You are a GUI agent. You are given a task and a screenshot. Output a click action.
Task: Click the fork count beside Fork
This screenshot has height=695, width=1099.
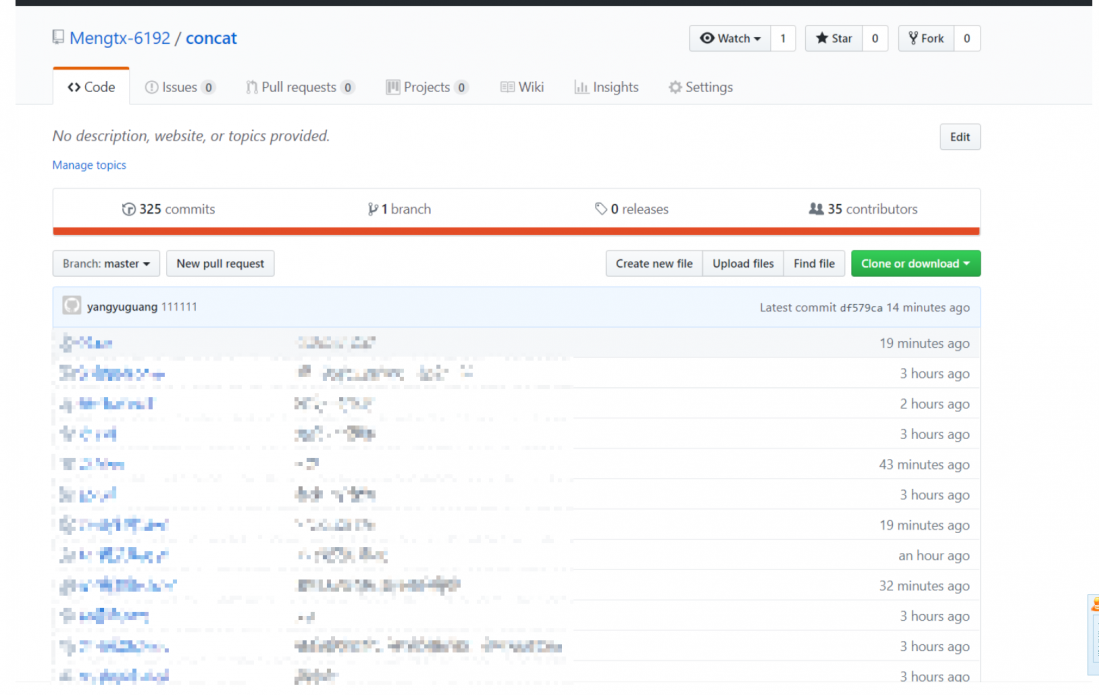tap(967, 39)
